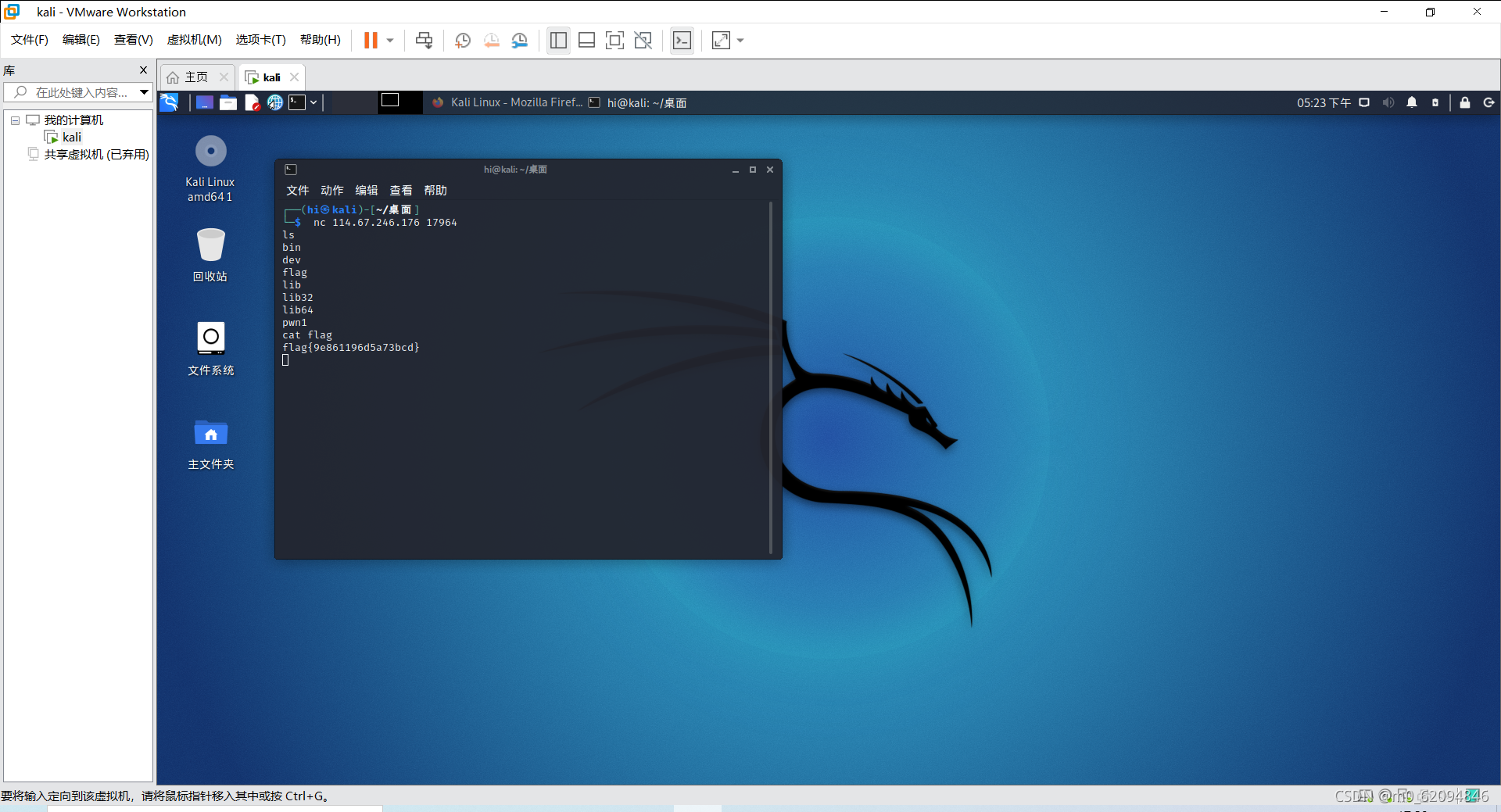
Task: Enter full screen mode
Action: (614, 40)
